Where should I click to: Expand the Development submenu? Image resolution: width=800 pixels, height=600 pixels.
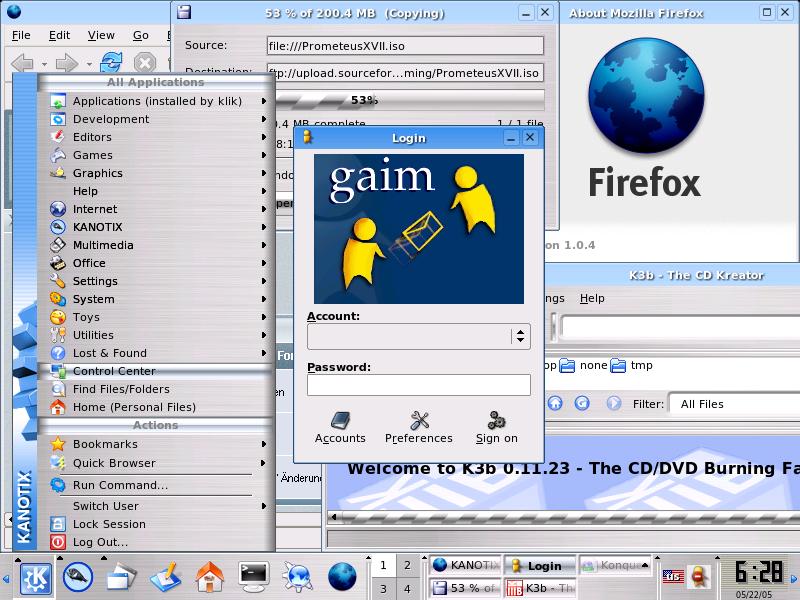pos(156,119)
